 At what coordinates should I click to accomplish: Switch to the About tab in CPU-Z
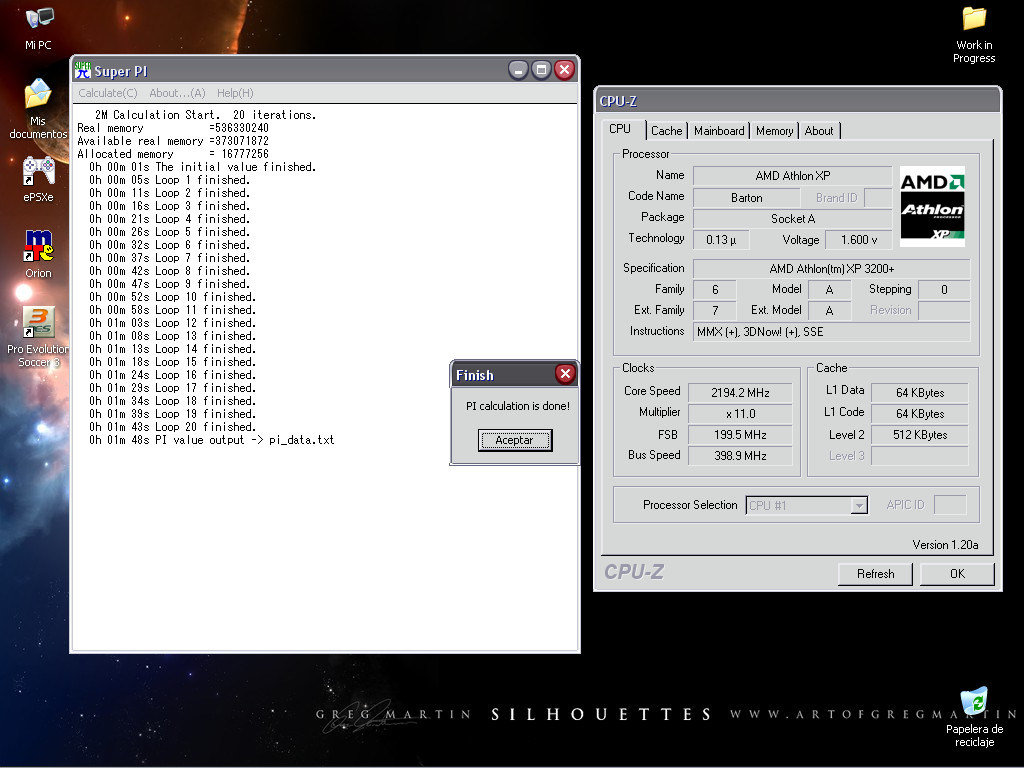pos(819,131)
